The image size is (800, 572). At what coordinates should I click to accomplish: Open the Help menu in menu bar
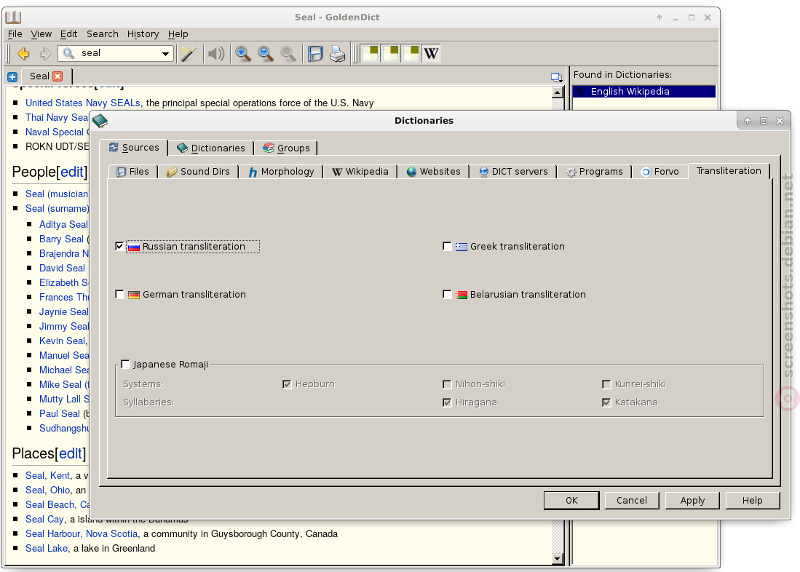click(x=178, y=34)
